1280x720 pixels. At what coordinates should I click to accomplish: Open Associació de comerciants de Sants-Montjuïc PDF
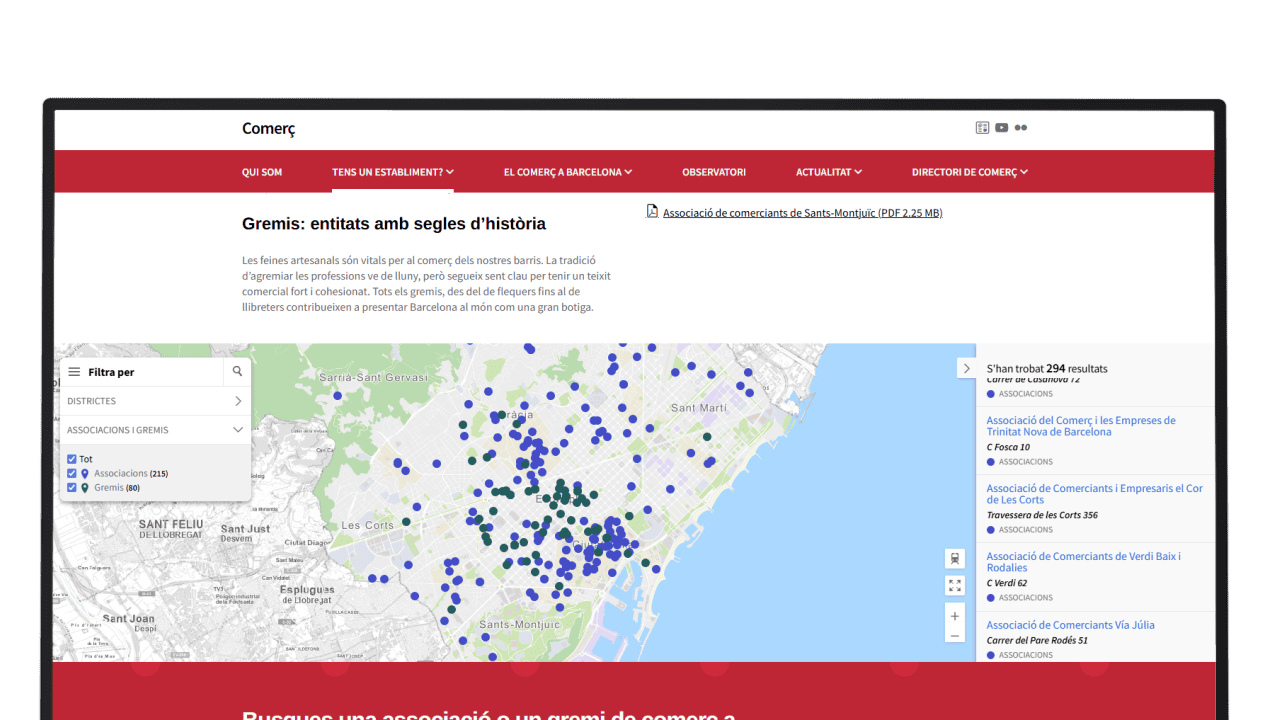[x=802, y=213]
